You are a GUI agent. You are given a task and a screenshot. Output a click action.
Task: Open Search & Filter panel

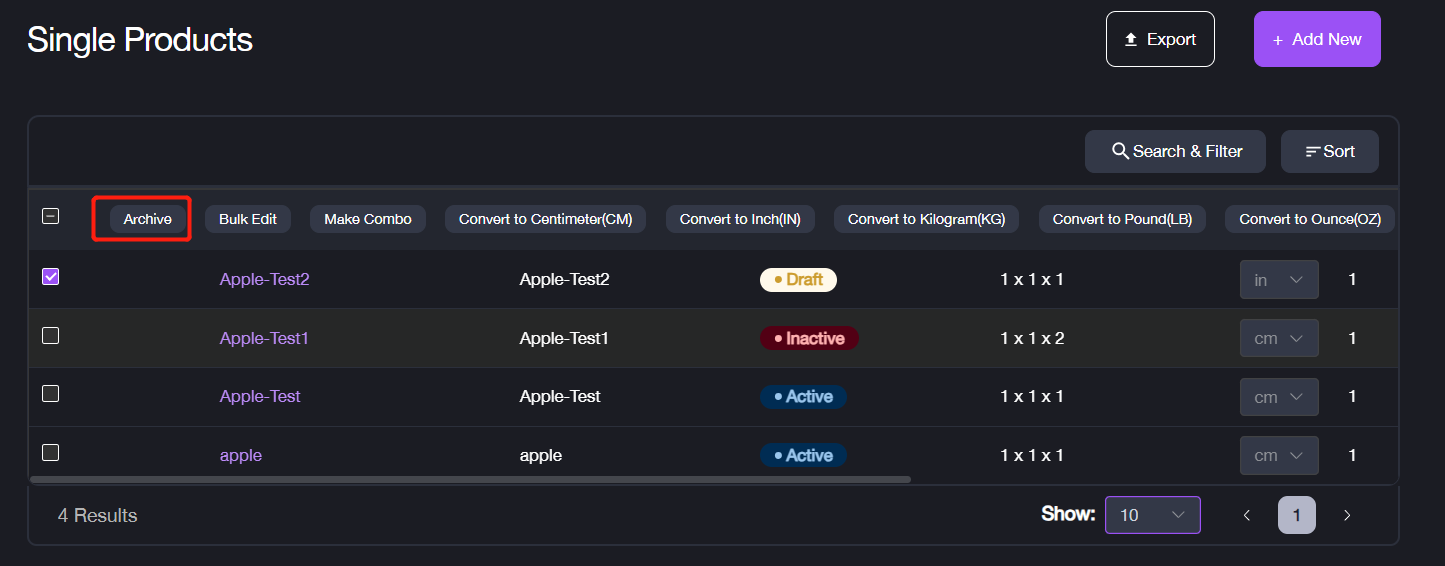[x=1175, y=152]
